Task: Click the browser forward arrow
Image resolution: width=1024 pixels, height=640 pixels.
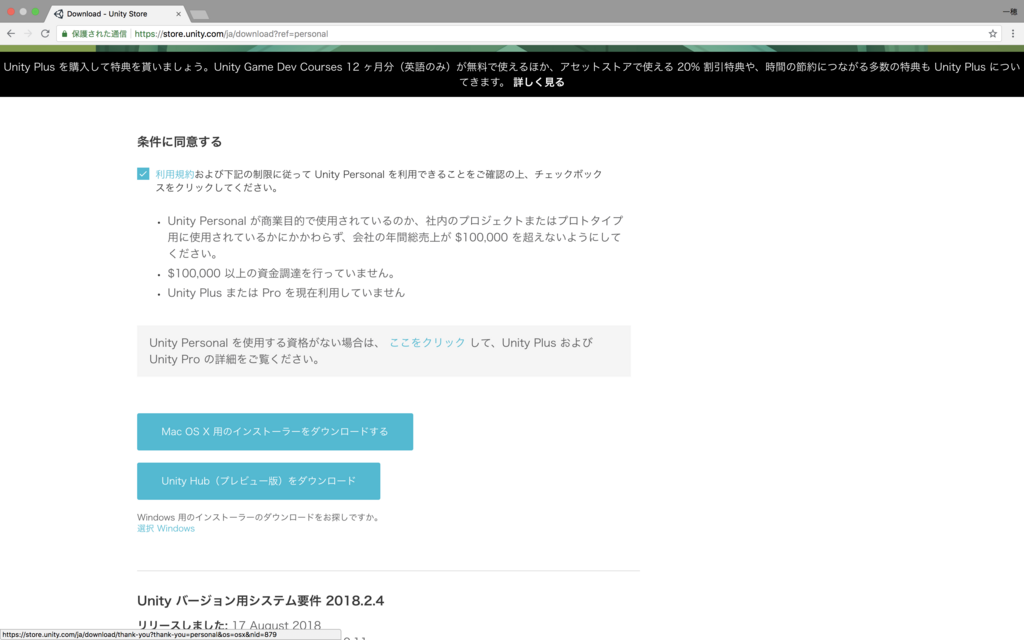Action: pyautogui.click(x=27, y=33)
